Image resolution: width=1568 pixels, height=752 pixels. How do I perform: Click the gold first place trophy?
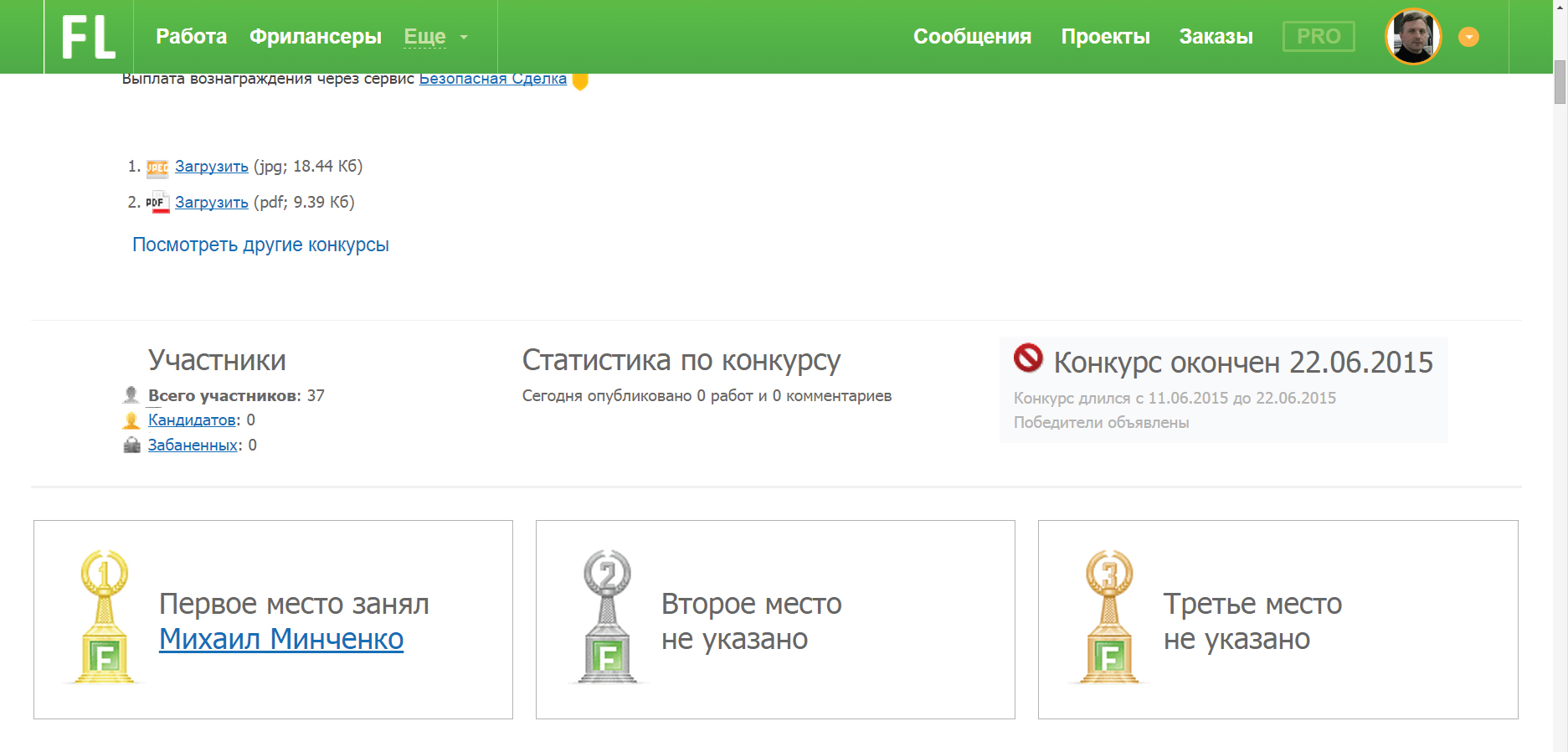[x=104, y=617]
